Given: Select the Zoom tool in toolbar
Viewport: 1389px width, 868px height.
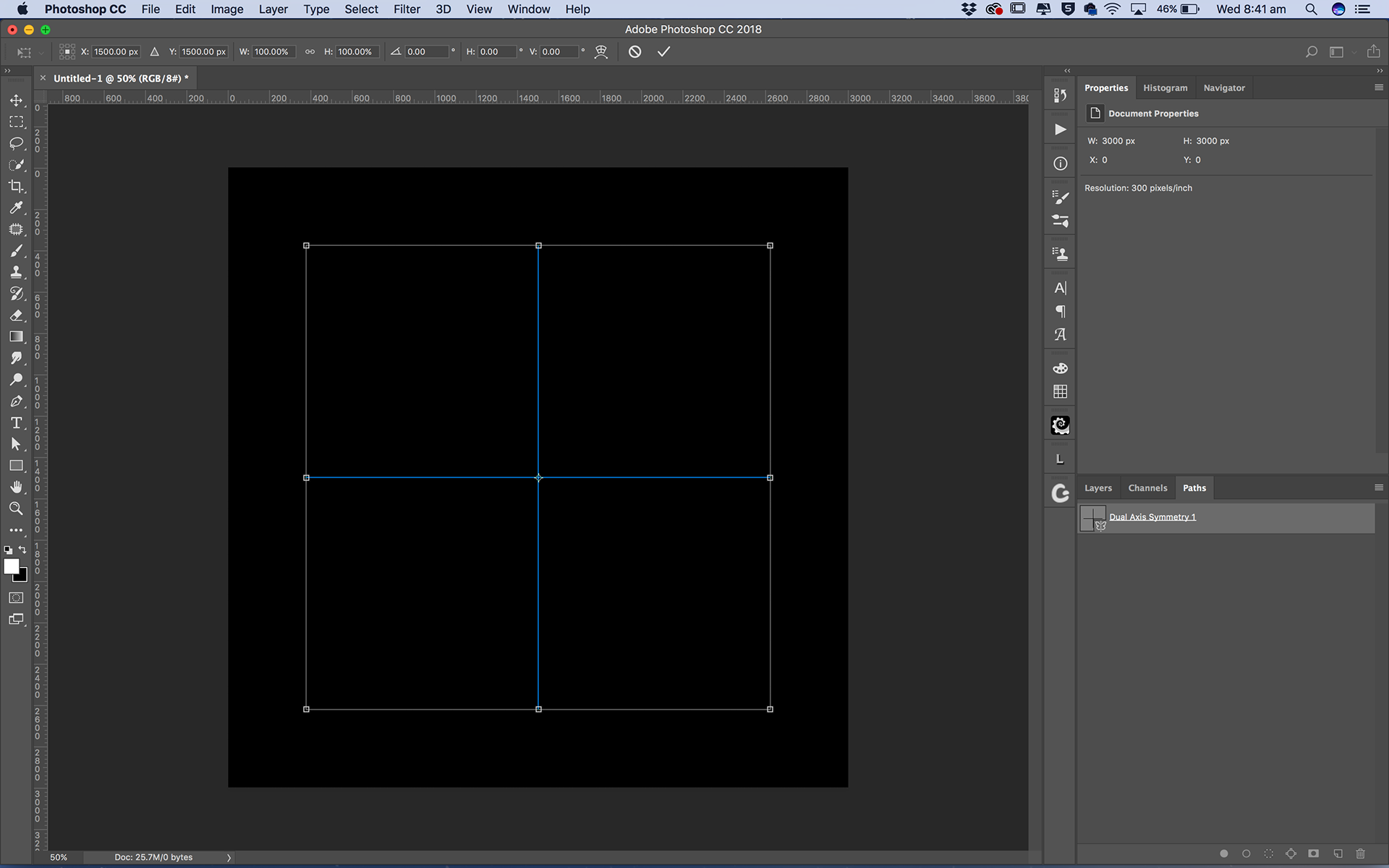Looking at the screenshot, I should click(16, 509).
